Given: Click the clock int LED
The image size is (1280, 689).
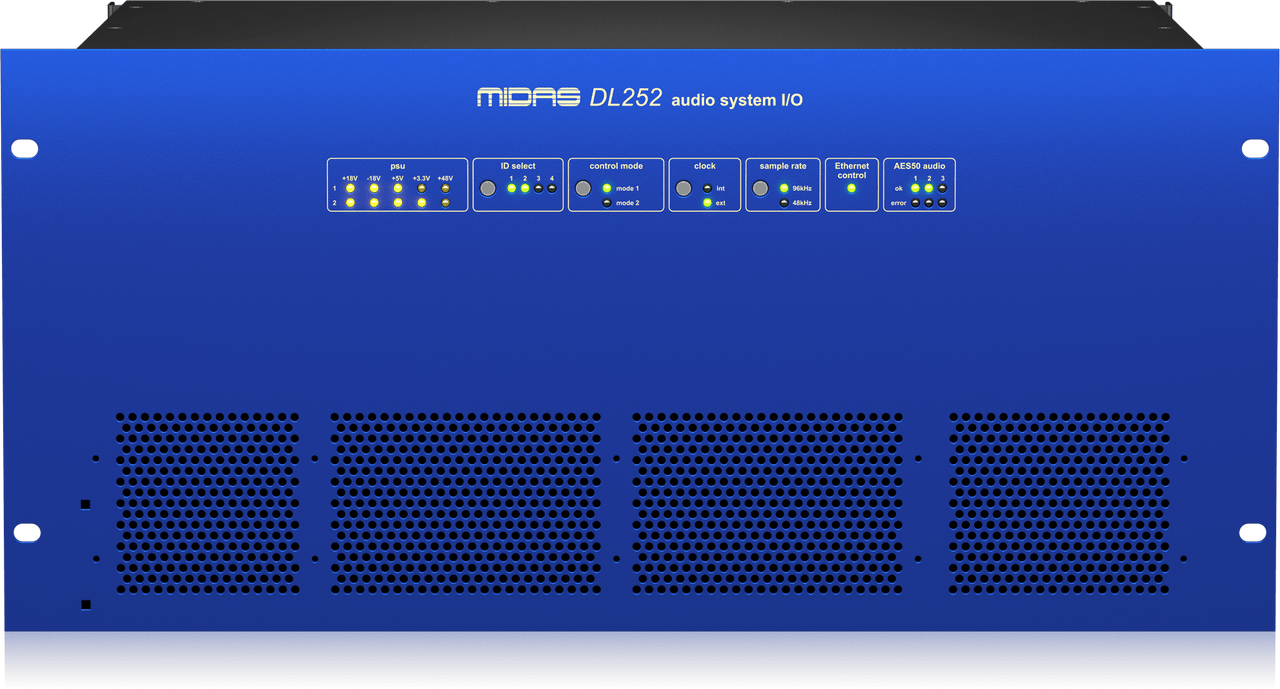Looking at the screenshot, I should coord(707,188).
